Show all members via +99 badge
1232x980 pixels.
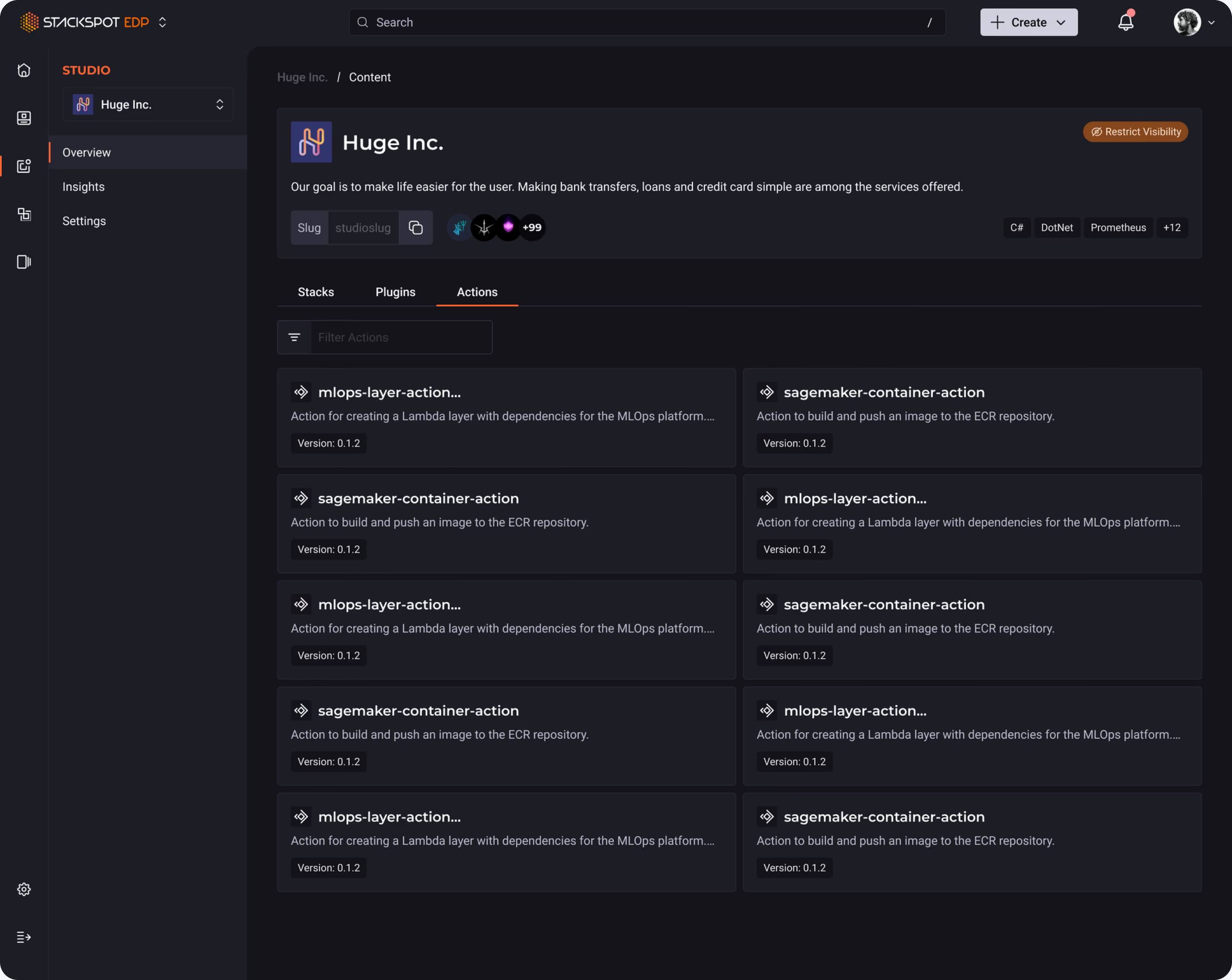tap(533, 228)
